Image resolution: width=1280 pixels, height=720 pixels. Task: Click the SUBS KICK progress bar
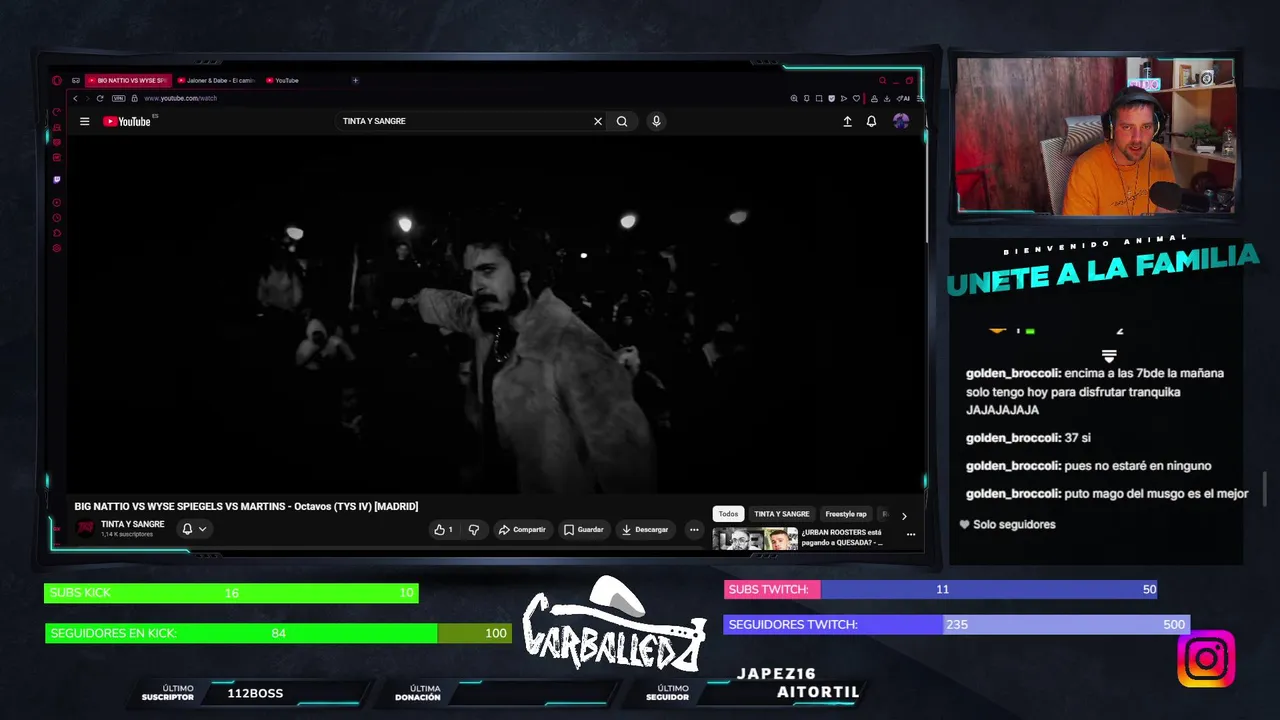(x=231, y=593)
